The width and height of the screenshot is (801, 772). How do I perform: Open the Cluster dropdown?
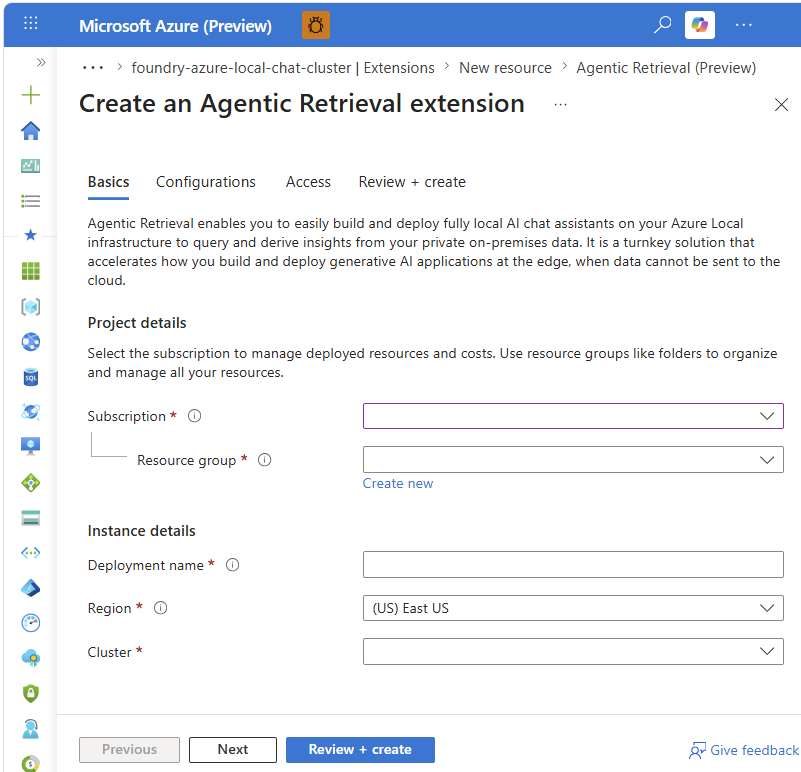(573, 651)
